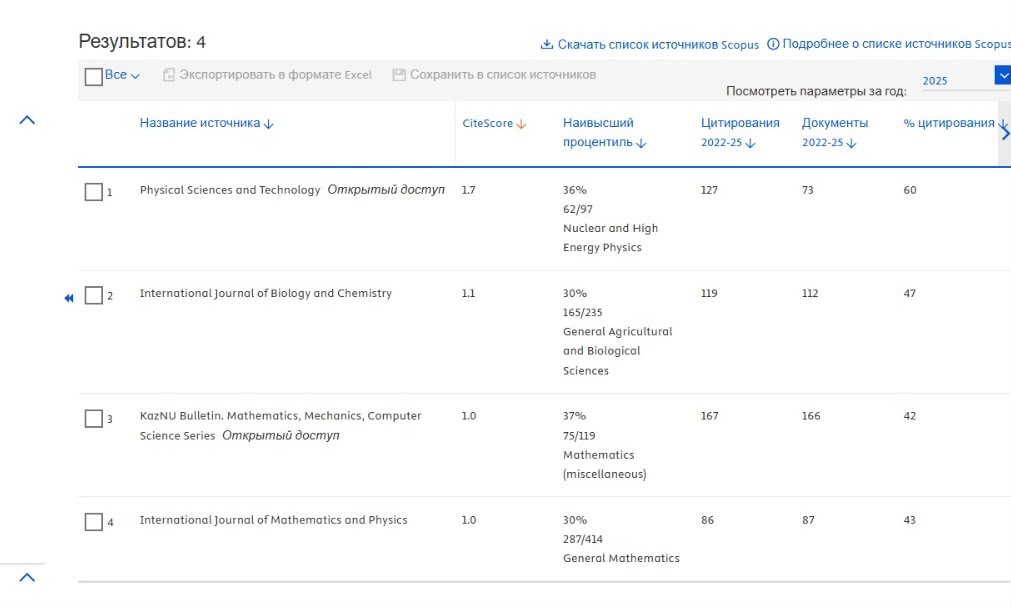The width and height of the screenshot is (1011, 607).
Task: Click the download icon beside Скачать список источников
Action: [x=546, y=44]
